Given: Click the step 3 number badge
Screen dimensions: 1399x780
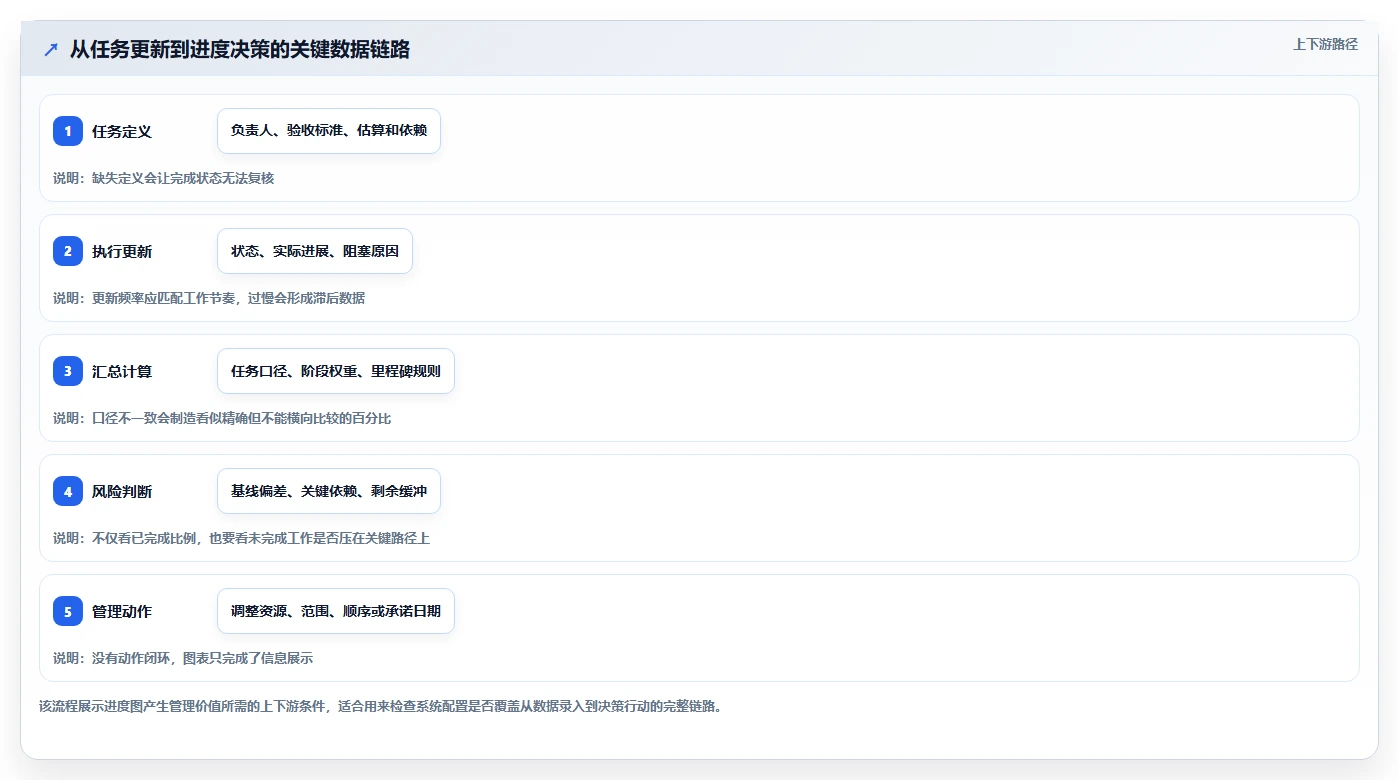Looking at the screenshot, I should [x=68, y=371].
